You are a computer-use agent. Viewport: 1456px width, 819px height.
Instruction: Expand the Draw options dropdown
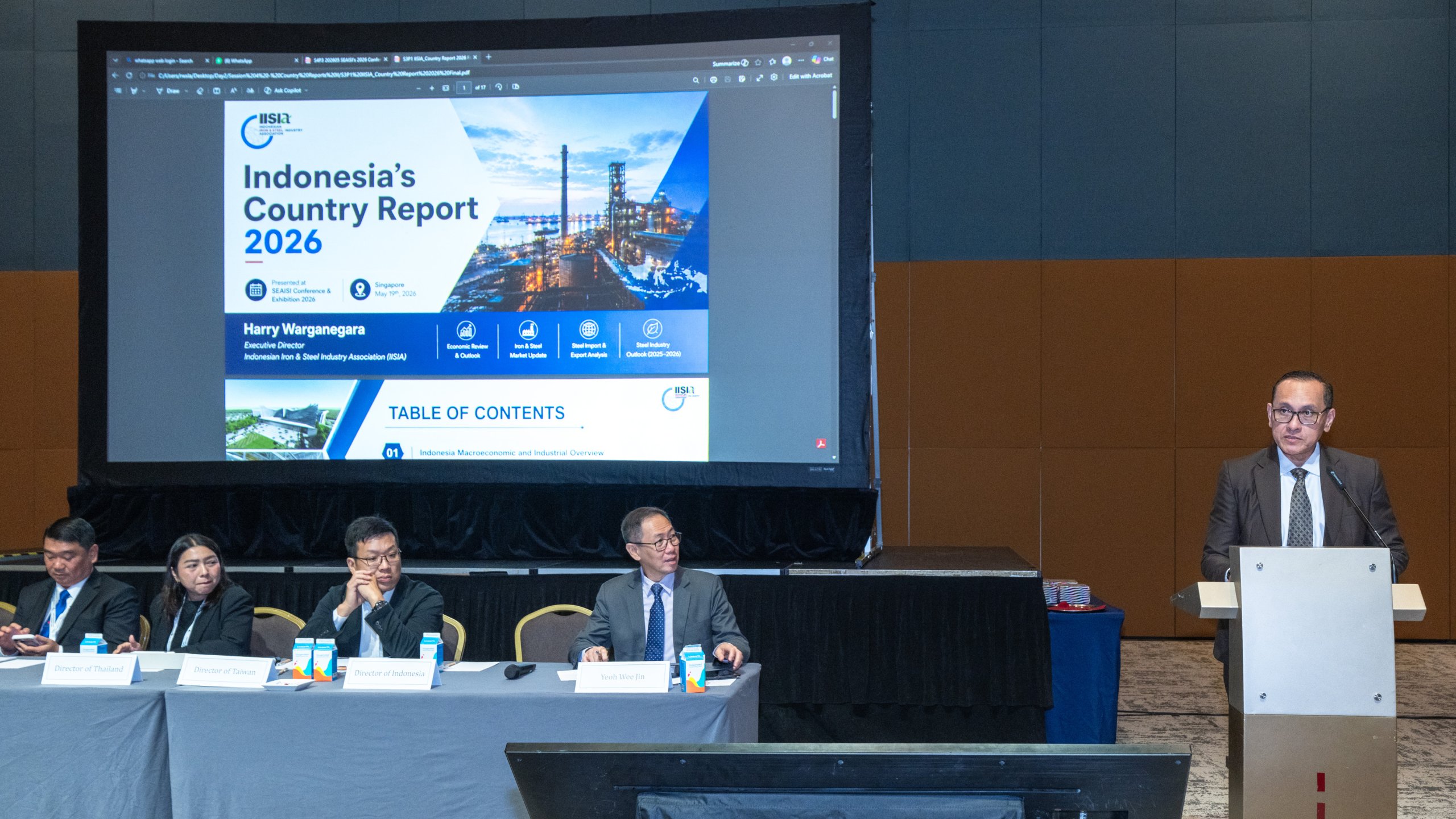tap(187, 91)
